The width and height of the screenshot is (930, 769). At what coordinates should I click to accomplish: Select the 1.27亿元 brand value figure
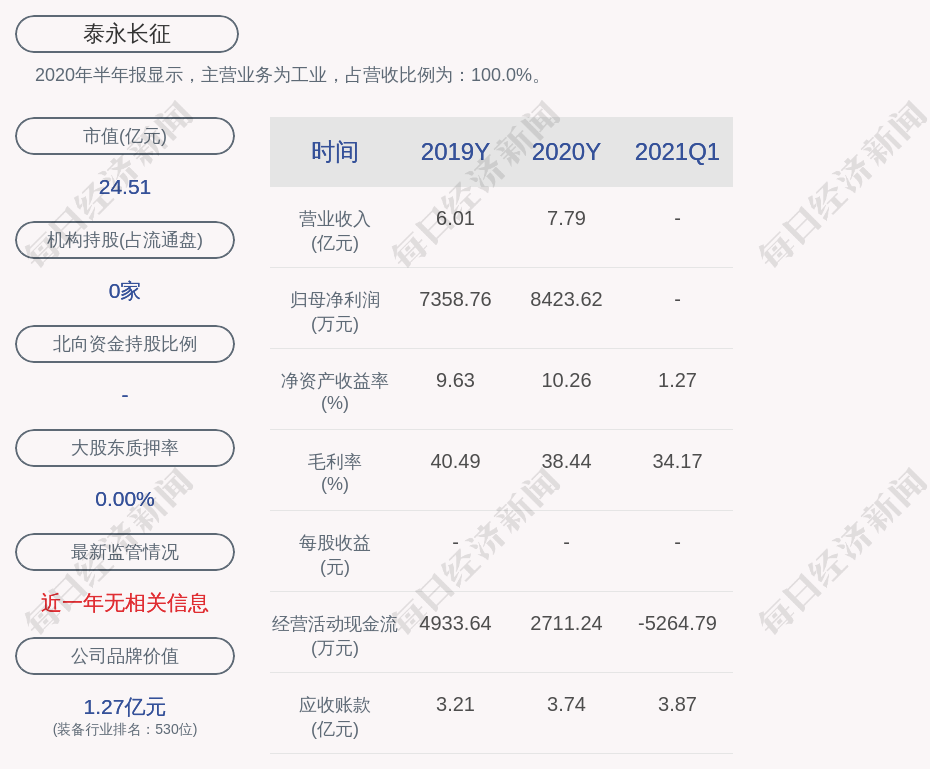pyautogui.click(x=125, y=707)
